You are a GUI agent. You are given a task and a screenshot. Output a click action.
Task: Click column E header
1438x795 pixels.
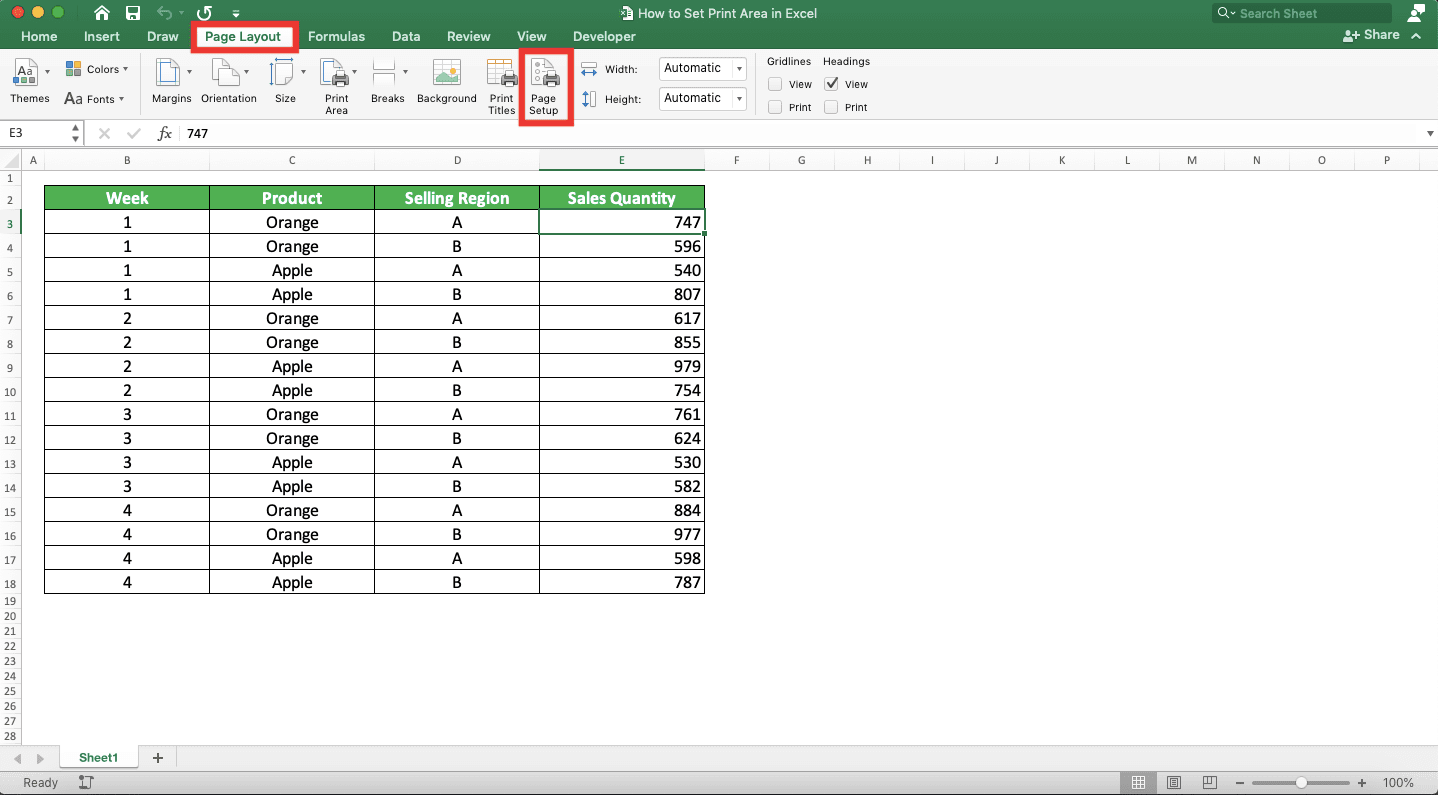coord(621,160)
